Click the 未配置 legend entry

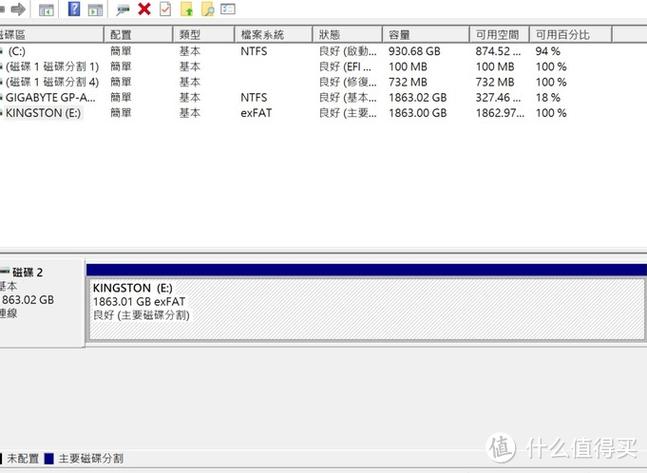(19, 459)
